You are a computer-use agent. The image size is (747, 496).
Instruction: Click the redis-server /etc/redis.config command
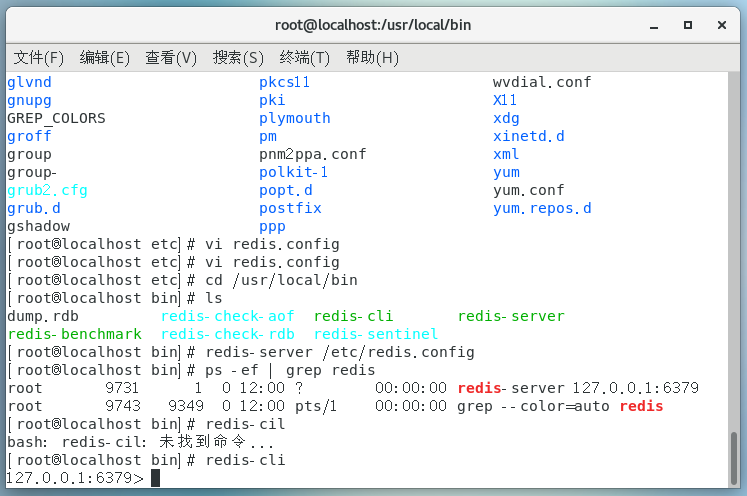(340, 353)
